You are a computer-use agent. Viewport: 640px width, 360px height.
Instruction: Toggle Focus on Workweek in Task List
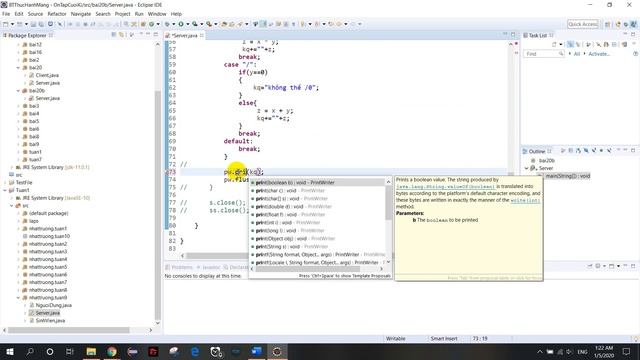pos(588,44)
